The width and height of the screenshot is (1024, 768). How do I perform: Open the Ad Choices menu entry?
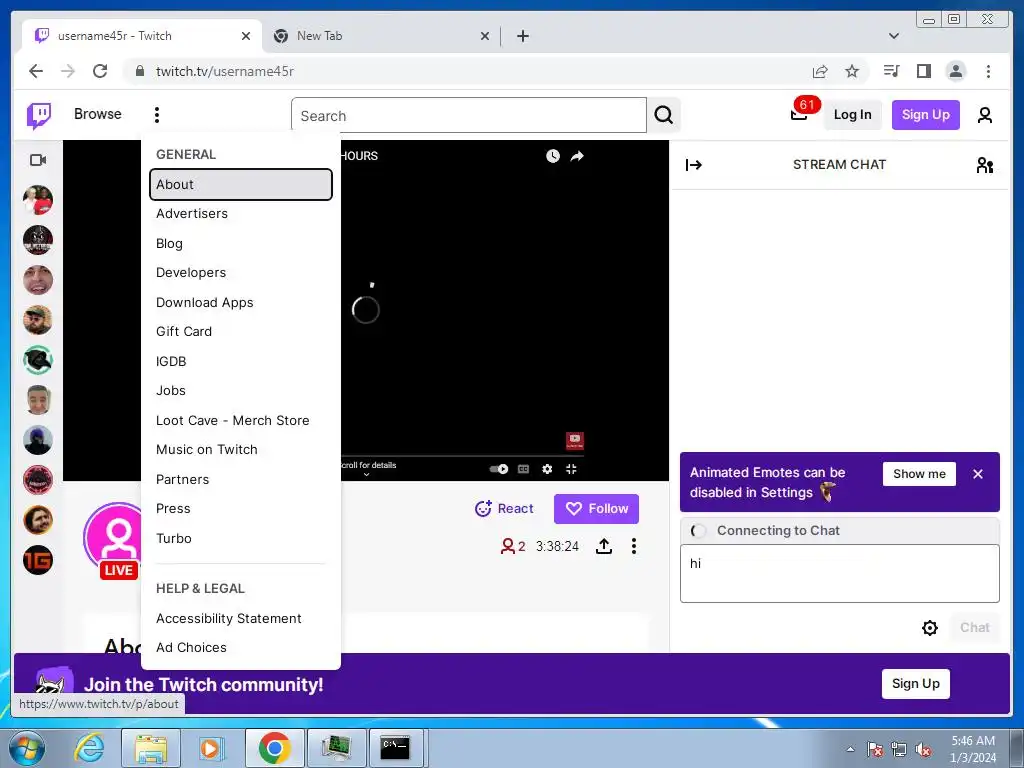click(x=240, y=648)
